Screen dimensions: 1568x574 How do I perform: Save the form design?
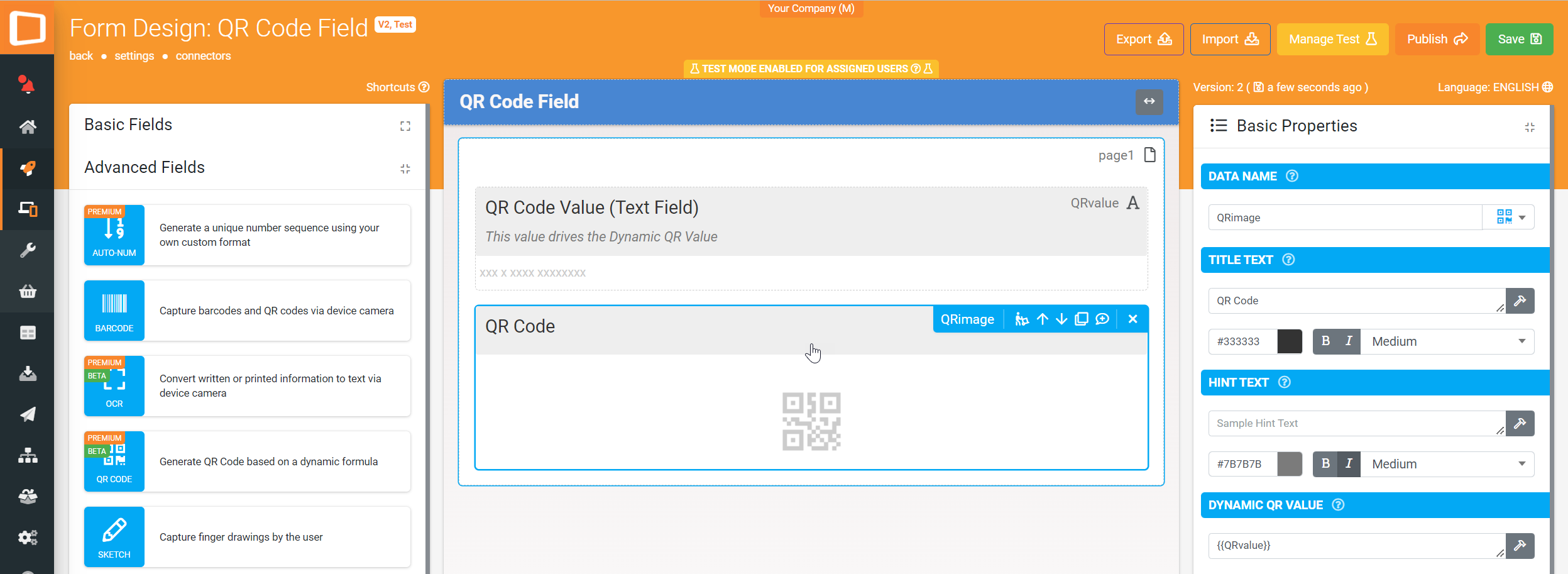pos(1519,39)
